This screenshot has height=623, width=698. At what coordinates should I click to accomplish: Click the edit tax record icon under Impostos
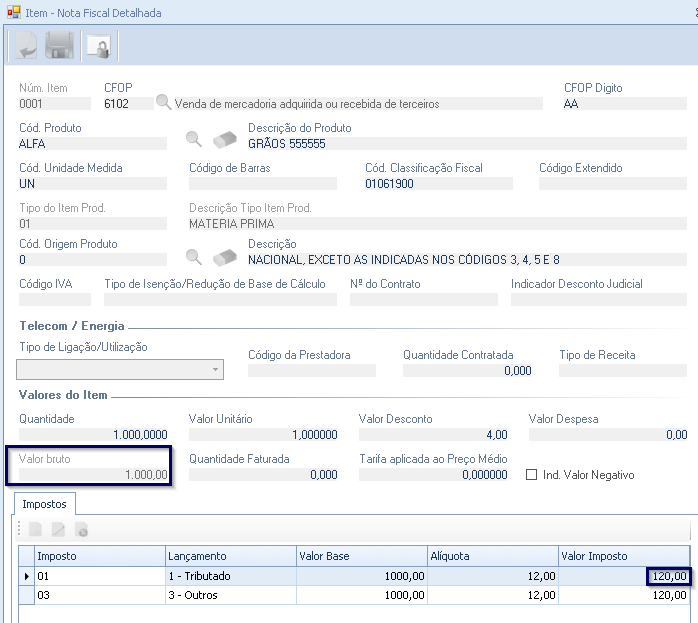[59, 530]
